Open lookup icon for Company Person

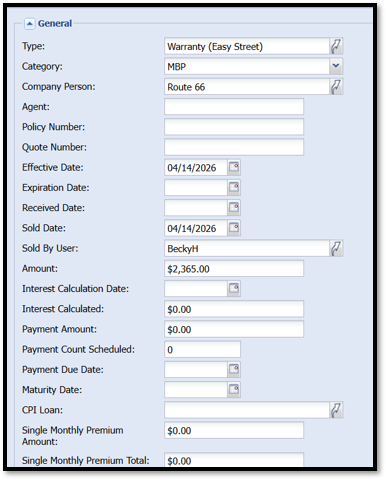pos(336,87)
